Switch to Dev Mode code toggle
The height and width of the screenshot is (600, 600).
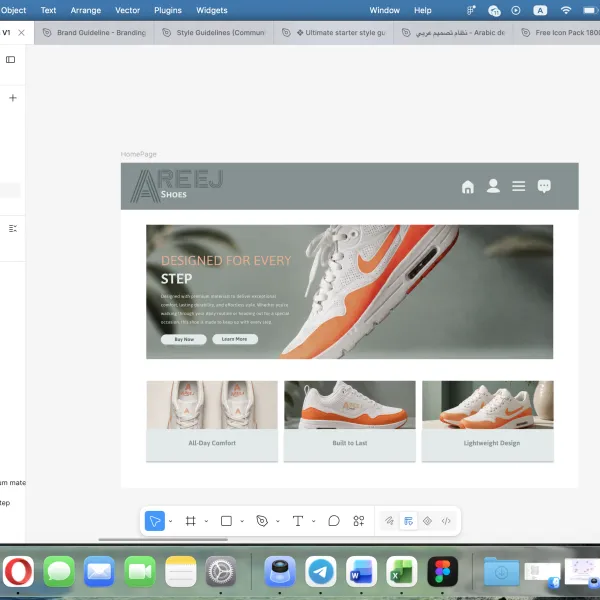[446, 521]
